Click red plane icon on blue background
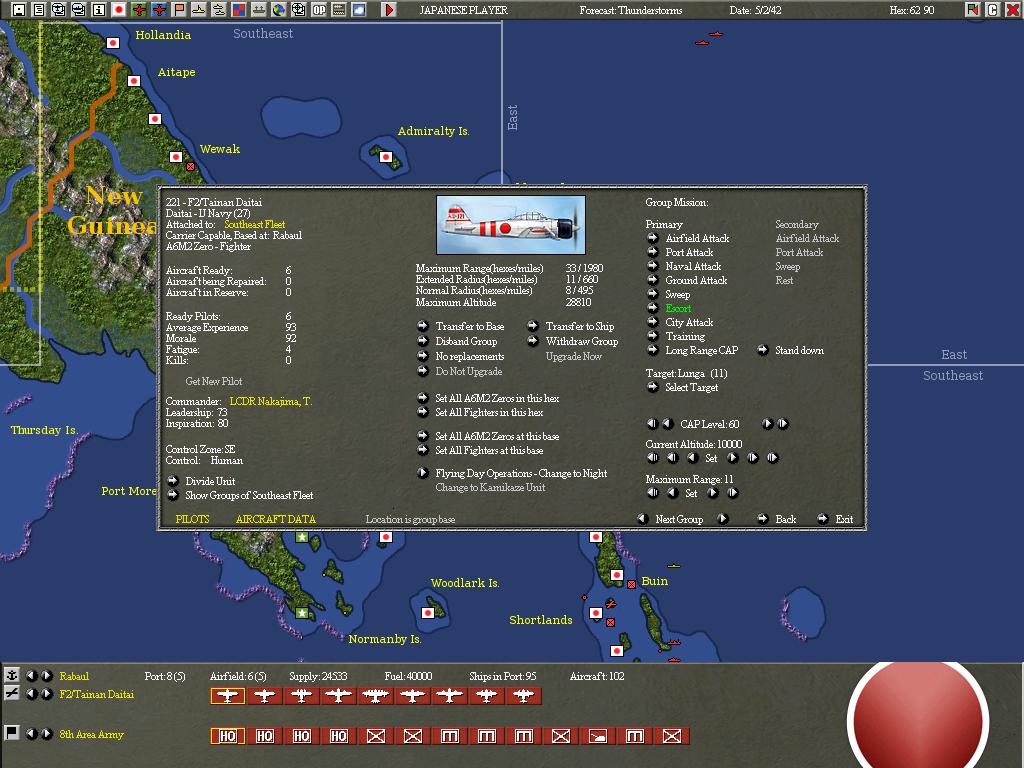Screen dimensions: 1024x768 [x=159, y=10]
